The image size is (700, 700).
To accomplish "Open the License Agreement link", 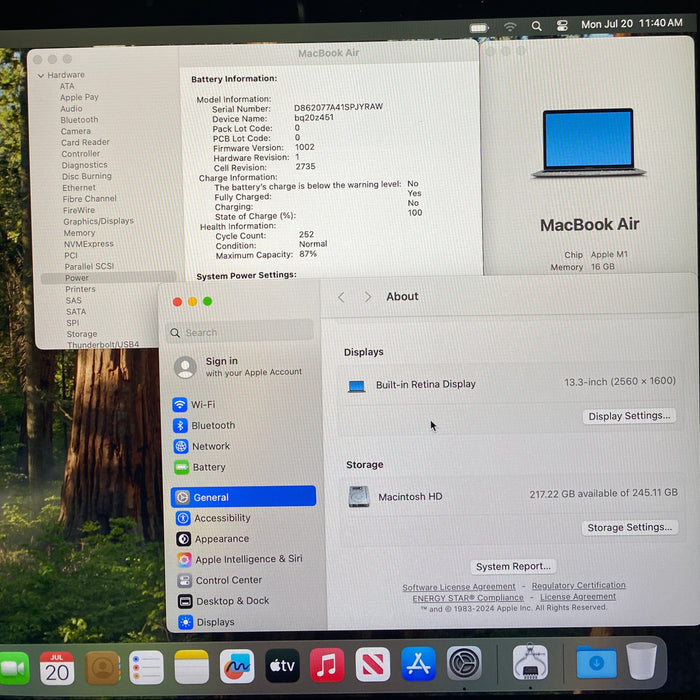I will (x=578, y=596).
